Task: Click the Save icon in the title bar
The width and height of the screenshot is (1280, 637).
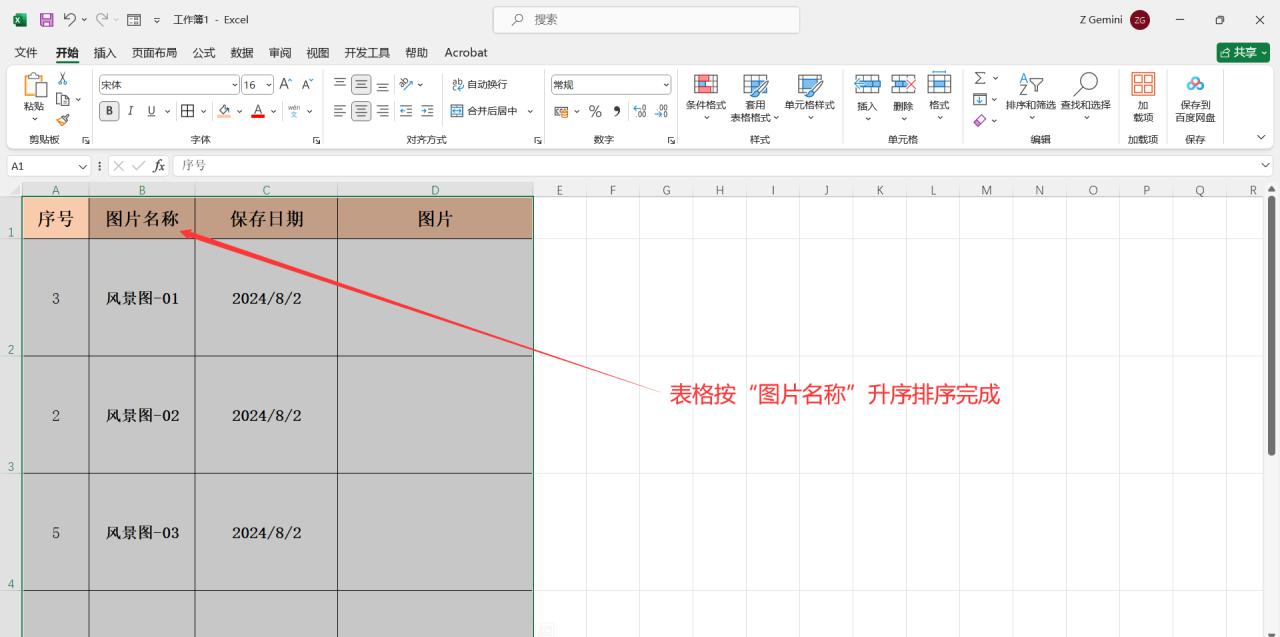Action: pos(46,19)
